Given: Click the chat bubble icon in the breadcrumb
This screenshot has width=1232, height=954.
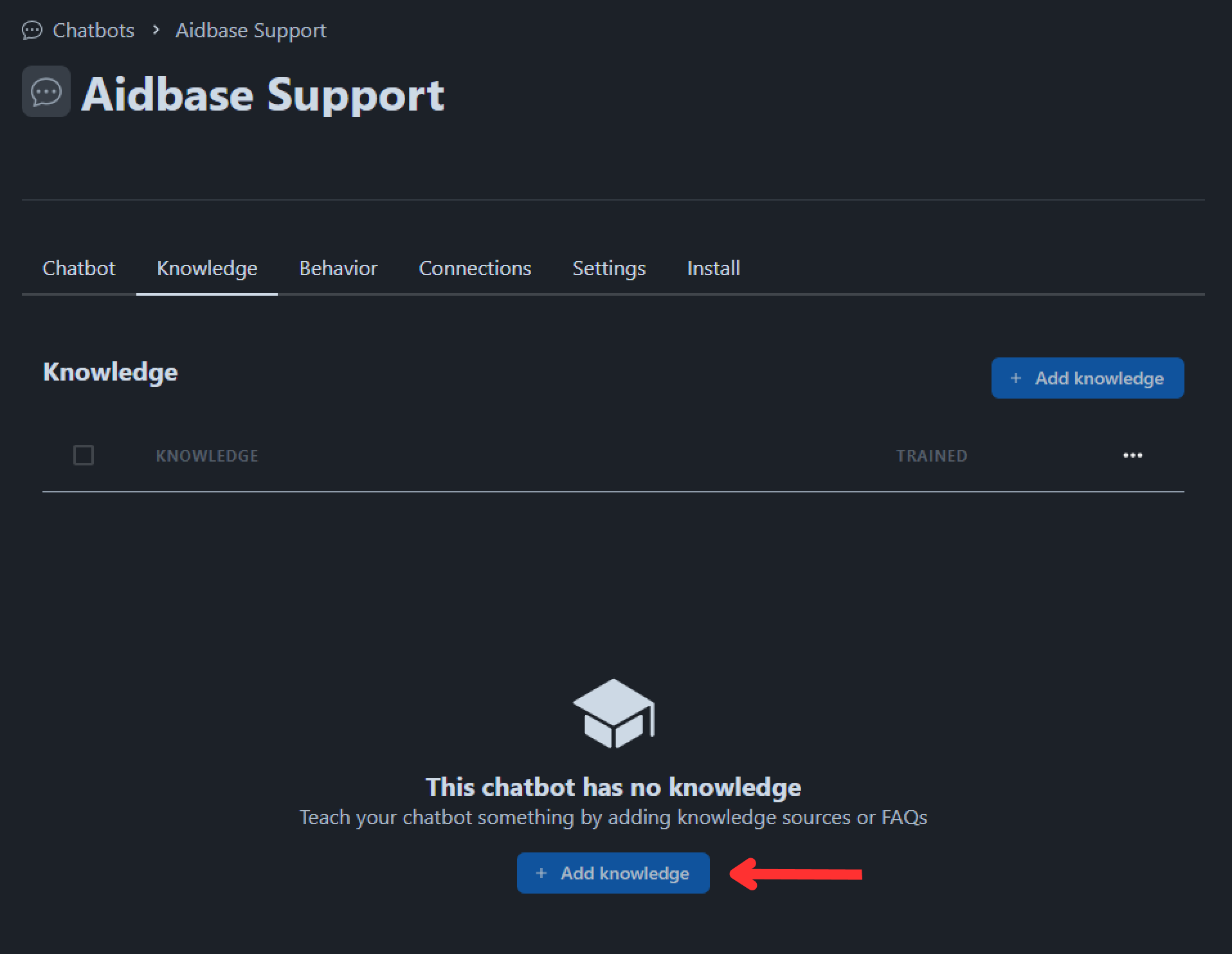Looking at the screenshot, I should (32, 30).
